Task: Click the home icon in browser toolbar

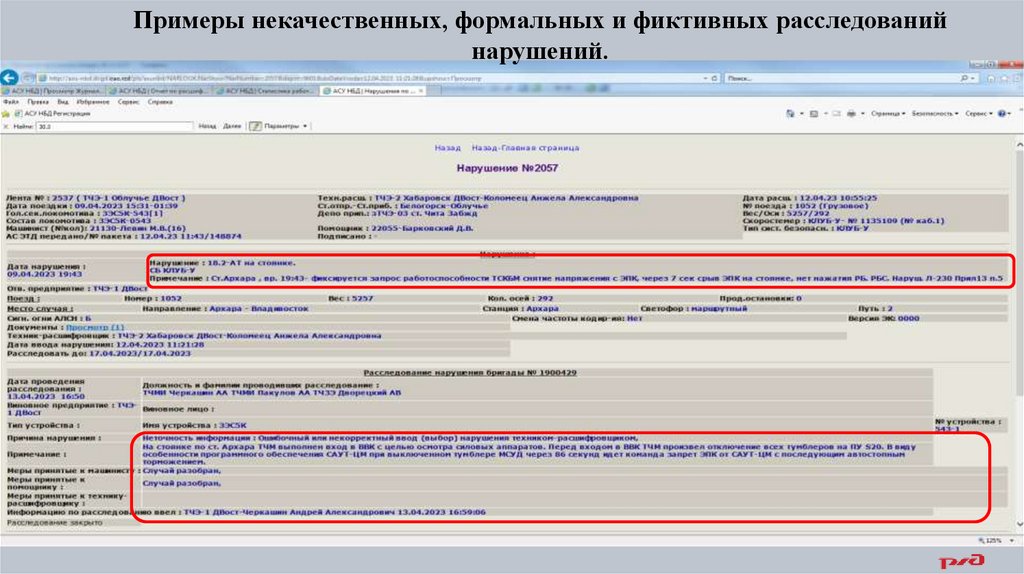Action: [991, 78]
